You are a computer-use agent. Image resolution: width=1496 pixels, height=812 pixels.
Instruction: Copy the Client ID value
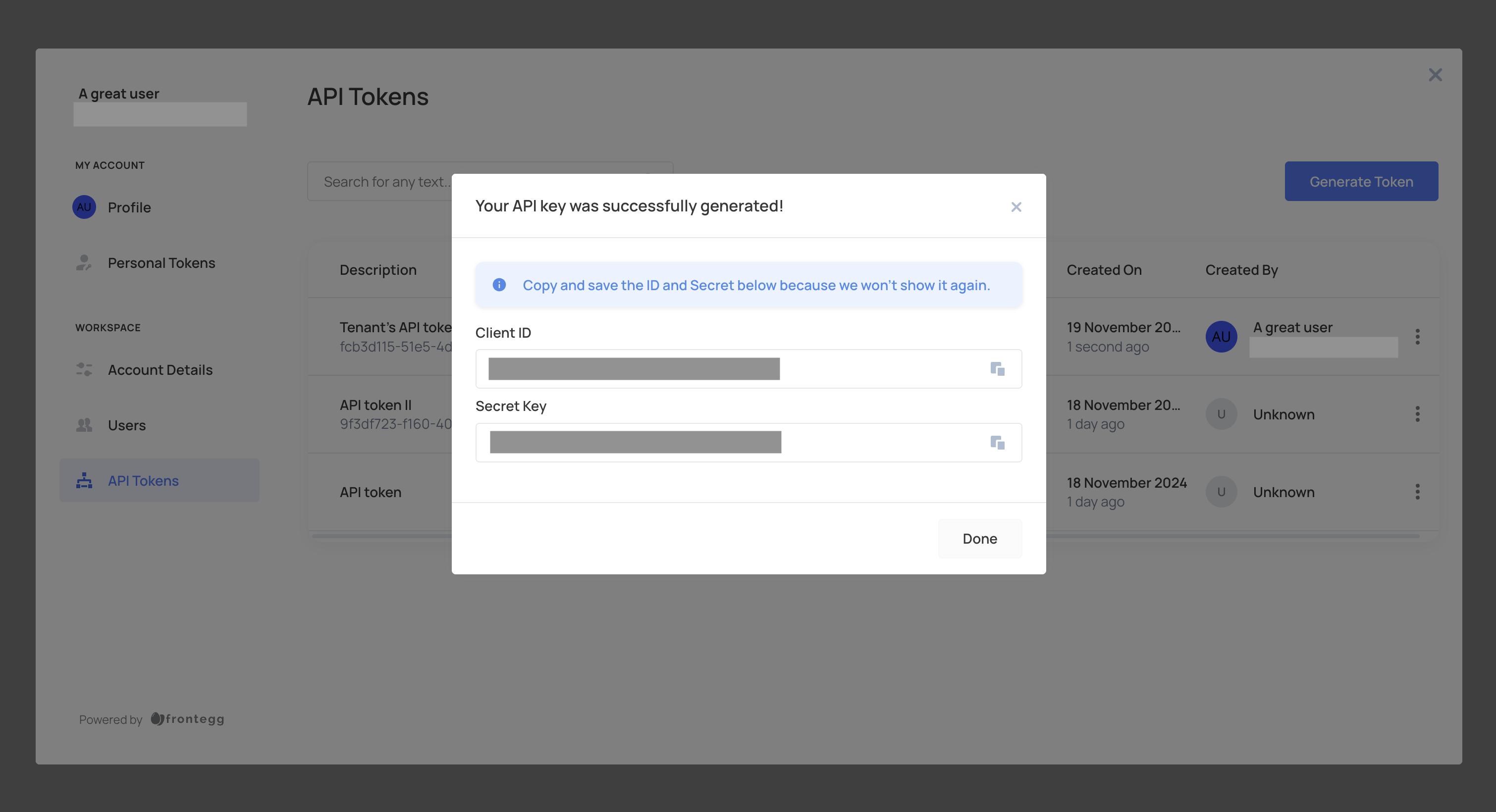(x=997, y=369)
